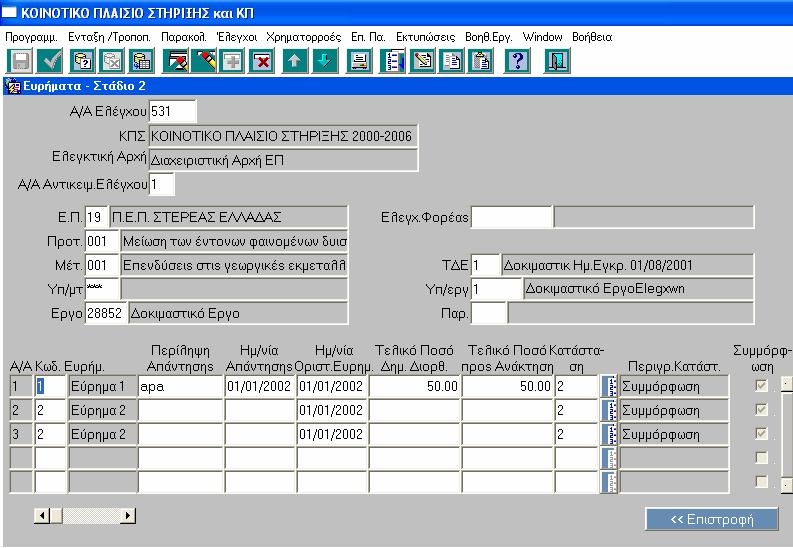The image size is (793, 548).
Task: Click the ΤΔΕ code field
Action: pos(485,265)
